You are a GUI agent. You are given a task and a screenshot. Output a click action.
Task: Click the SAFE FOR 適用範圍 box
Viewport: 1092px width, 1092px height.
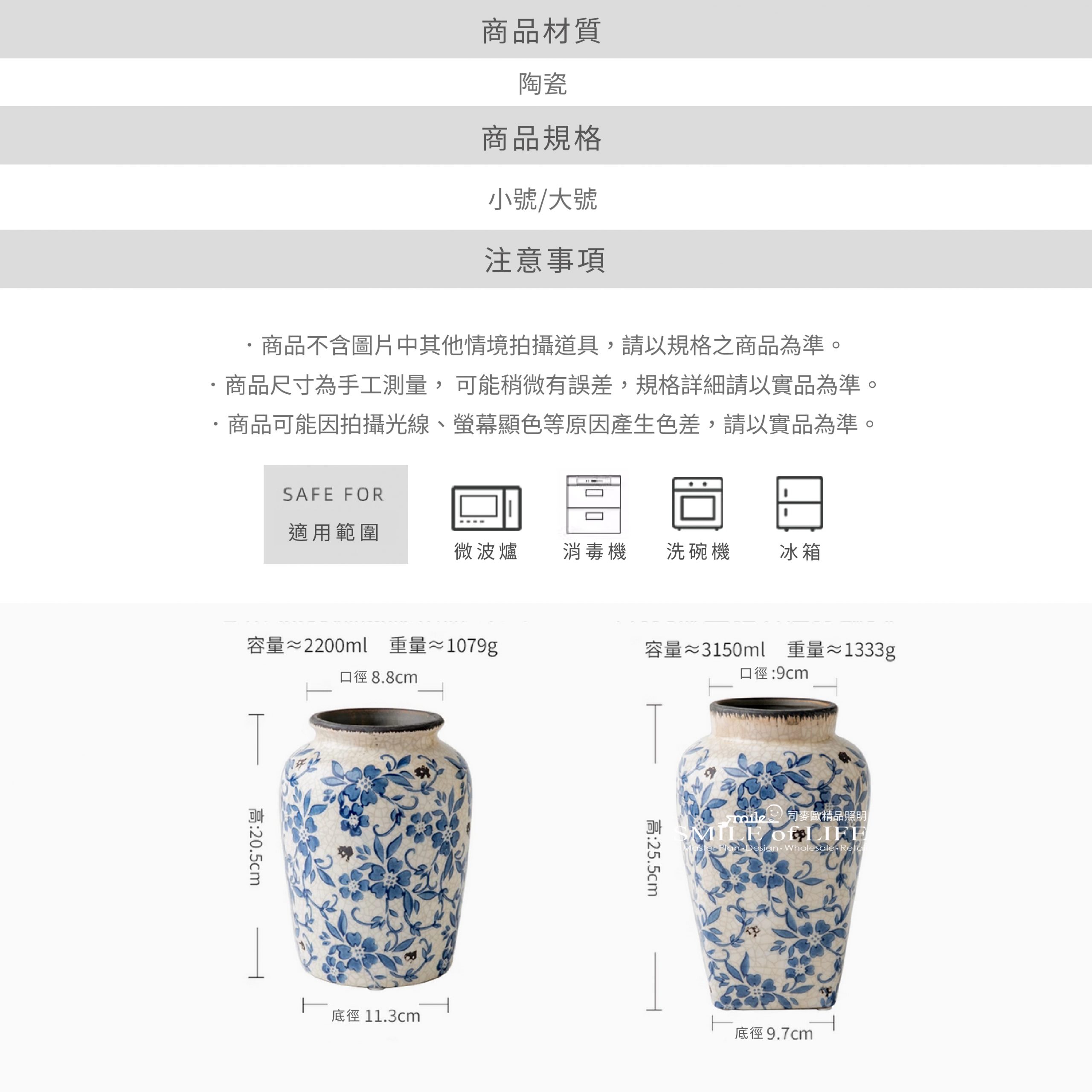coord(336,514)
